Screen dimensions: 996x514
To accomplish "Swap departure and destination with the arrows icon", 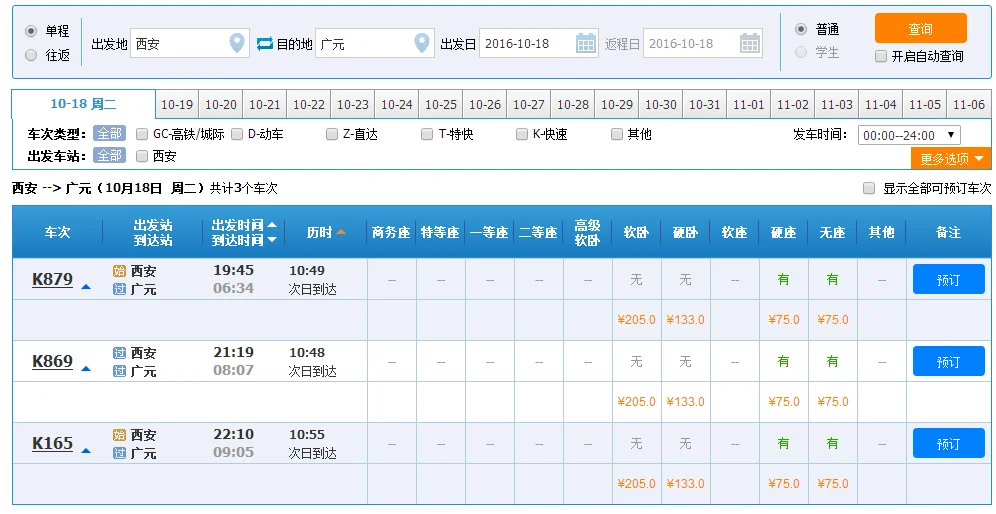I will point(264,44).
